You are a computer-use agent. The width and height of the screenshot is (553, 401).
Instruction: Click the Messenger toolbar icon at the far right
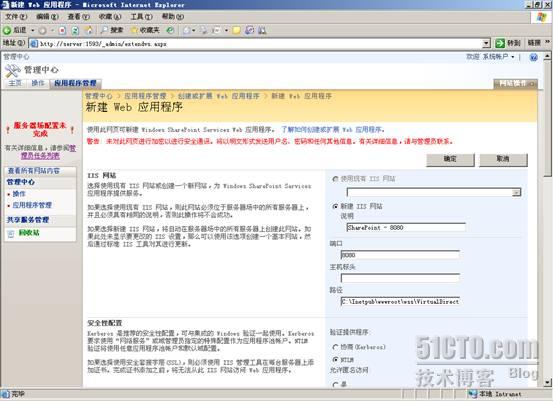(x=262, y=31)
